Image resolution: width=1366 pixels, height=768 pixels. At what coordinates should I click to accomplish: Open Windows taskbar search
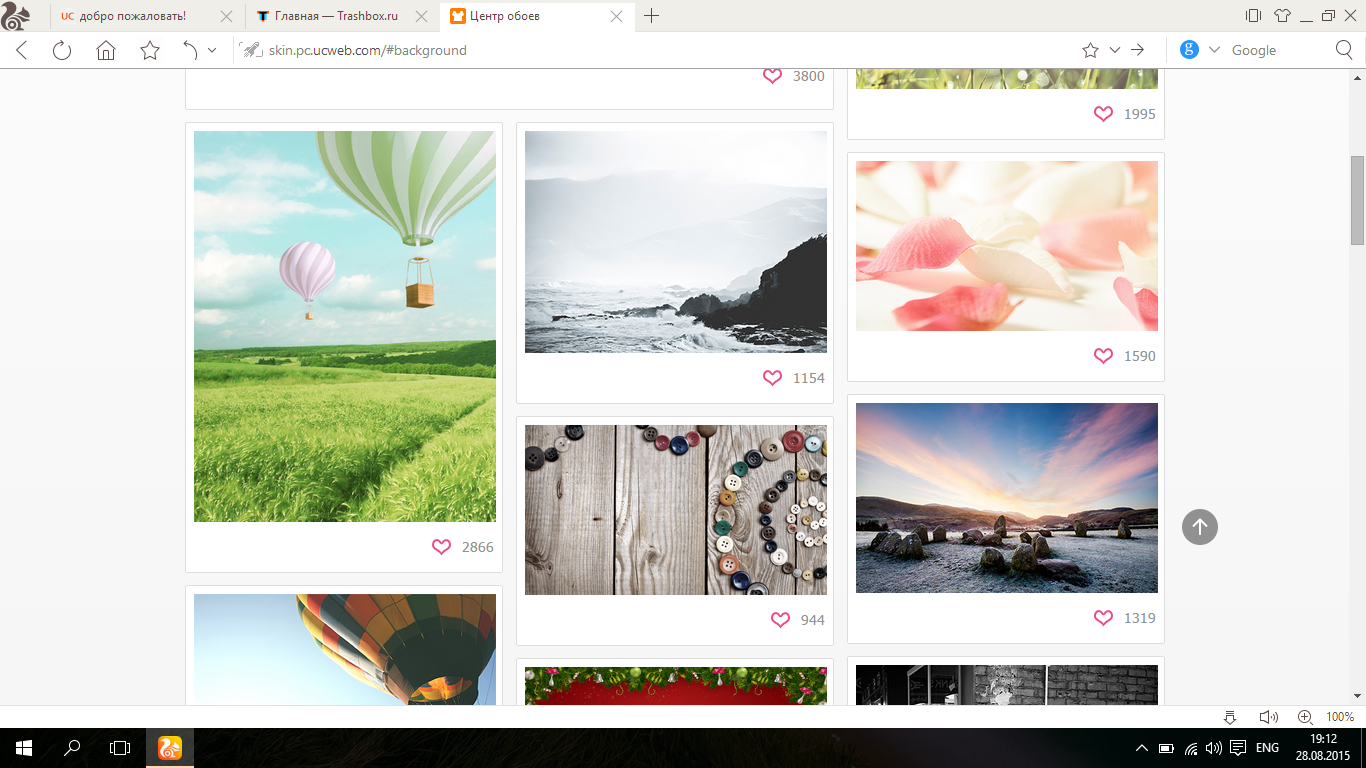[x=72, y=748]
